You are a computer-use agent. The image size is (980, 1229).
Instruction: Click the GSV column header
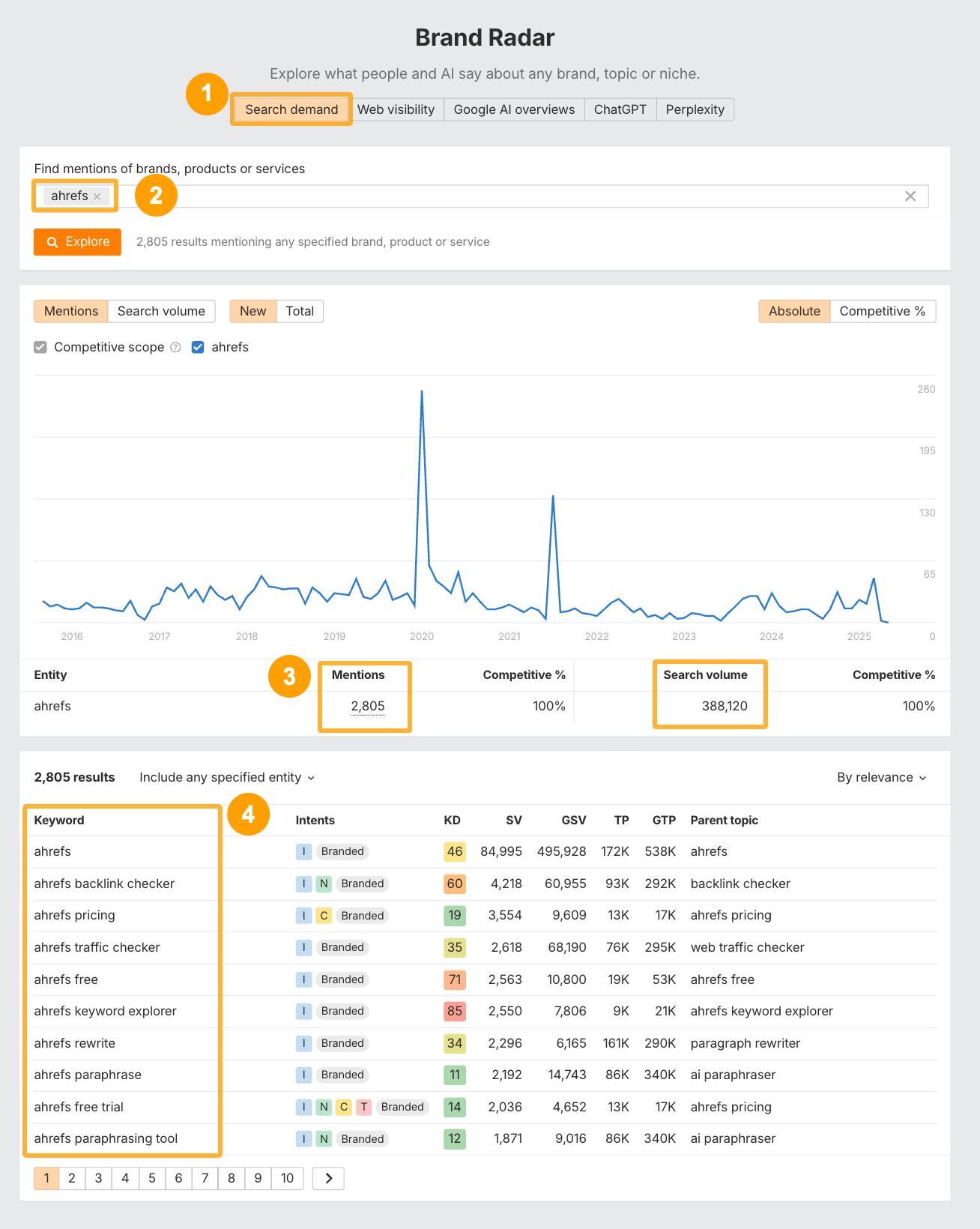tap(574, 820)
